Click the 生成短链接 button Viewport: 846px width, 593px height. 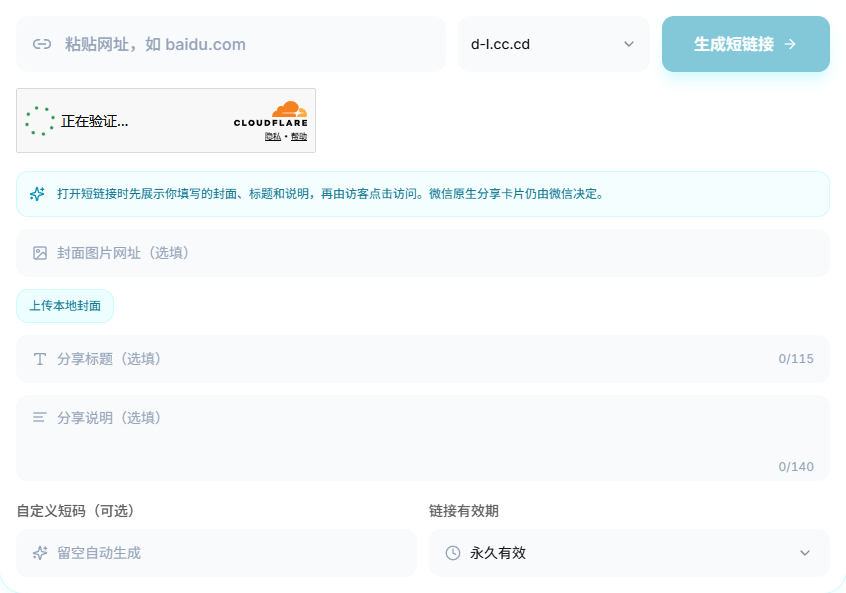point(746,44)
